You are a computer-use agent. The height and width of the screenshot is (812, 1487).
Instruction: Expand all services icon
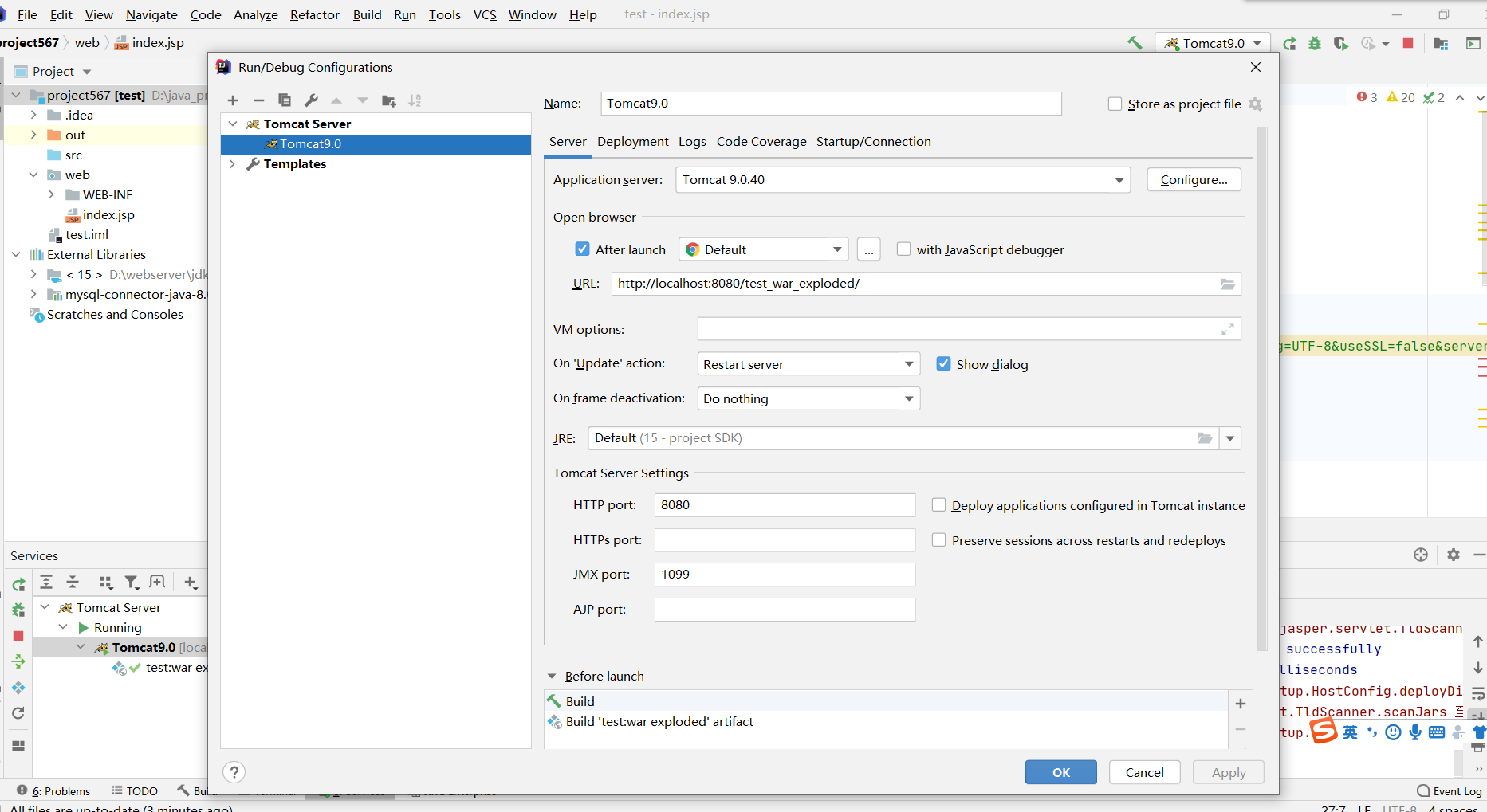click(x=46, y=583)
